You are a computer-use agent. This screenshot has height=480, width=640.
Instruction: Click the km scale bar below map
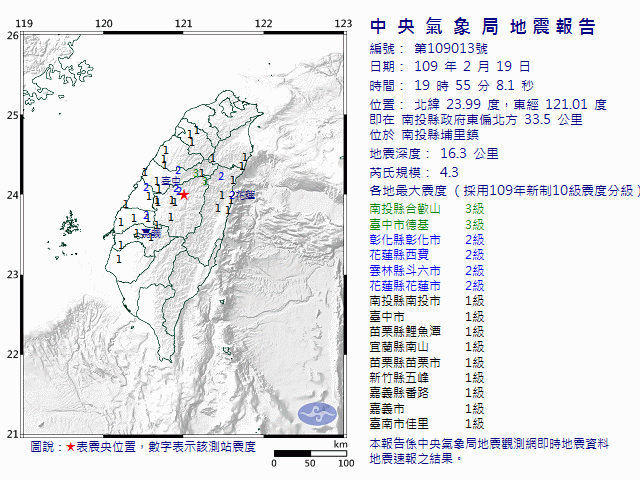310,453
